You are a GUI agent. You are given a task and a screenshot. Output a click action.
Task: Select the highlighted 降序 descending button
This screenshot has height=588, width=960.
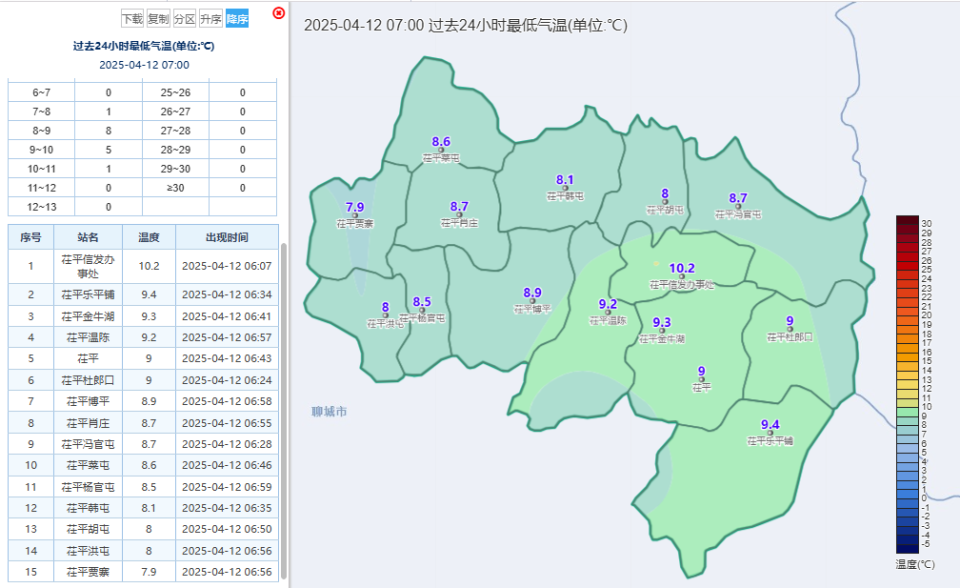coord(237,19)
